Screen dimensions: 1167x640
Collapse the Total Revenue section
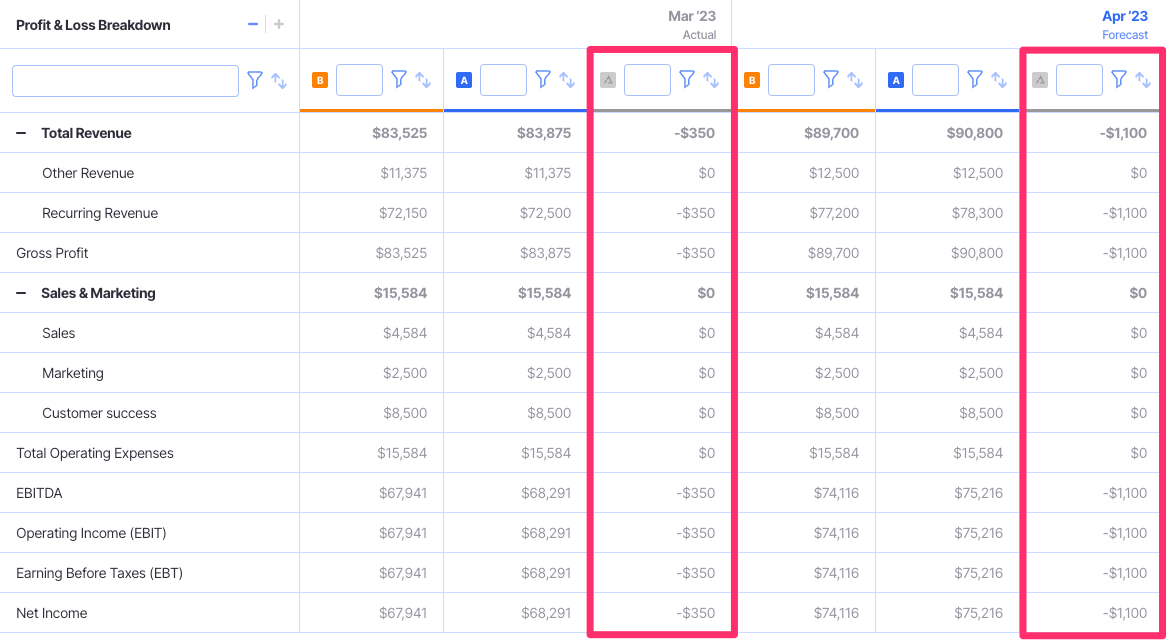pos(20,132)
